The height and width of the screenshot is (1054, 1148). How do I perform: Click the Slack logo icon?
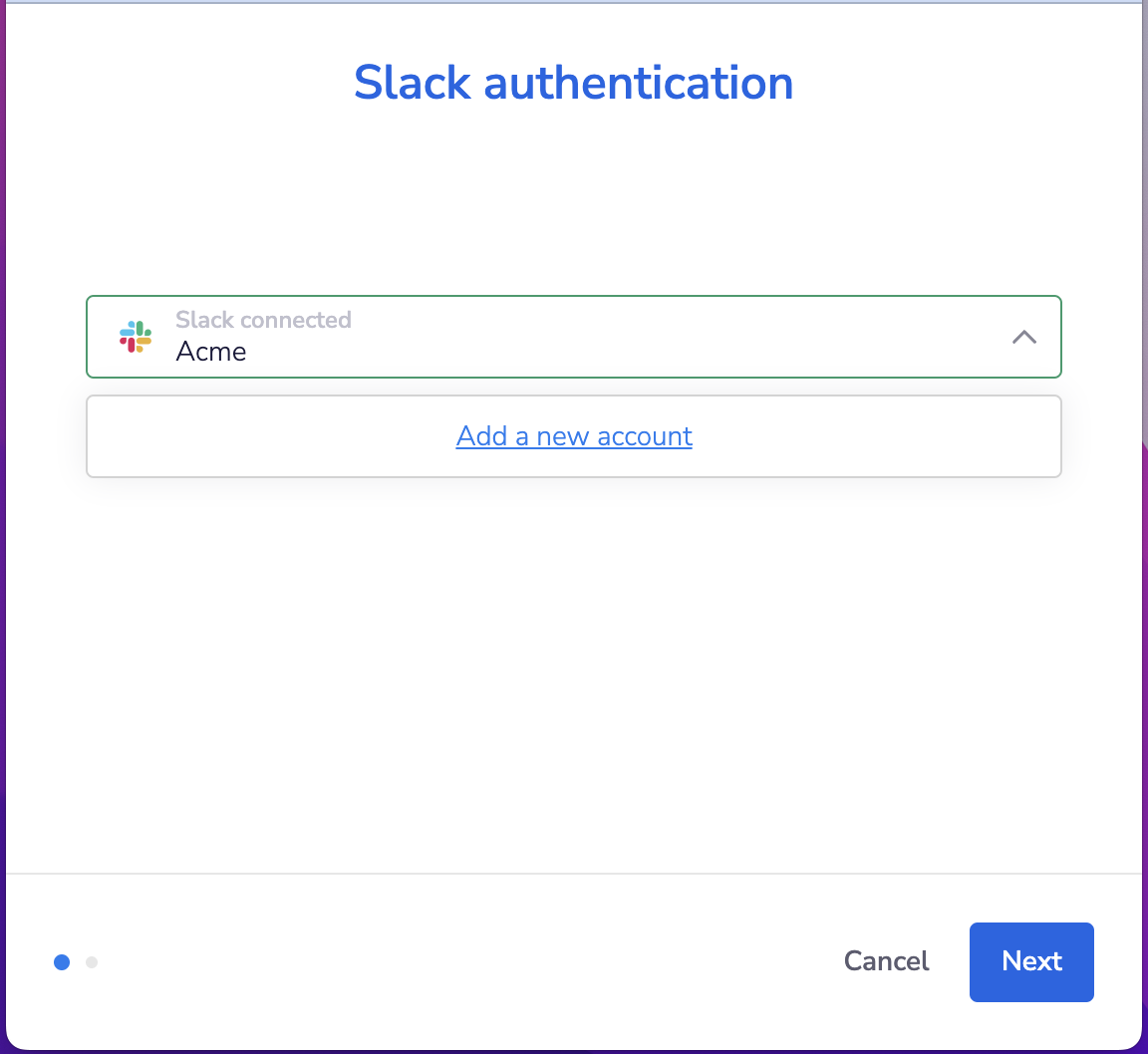[136, 337]
